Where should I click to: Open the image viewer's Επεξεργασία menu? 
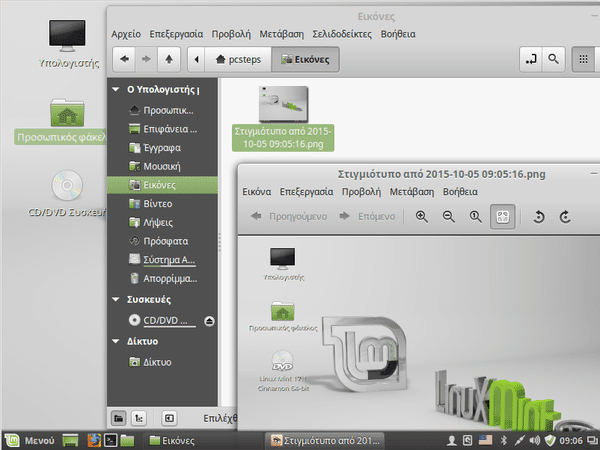306,192
